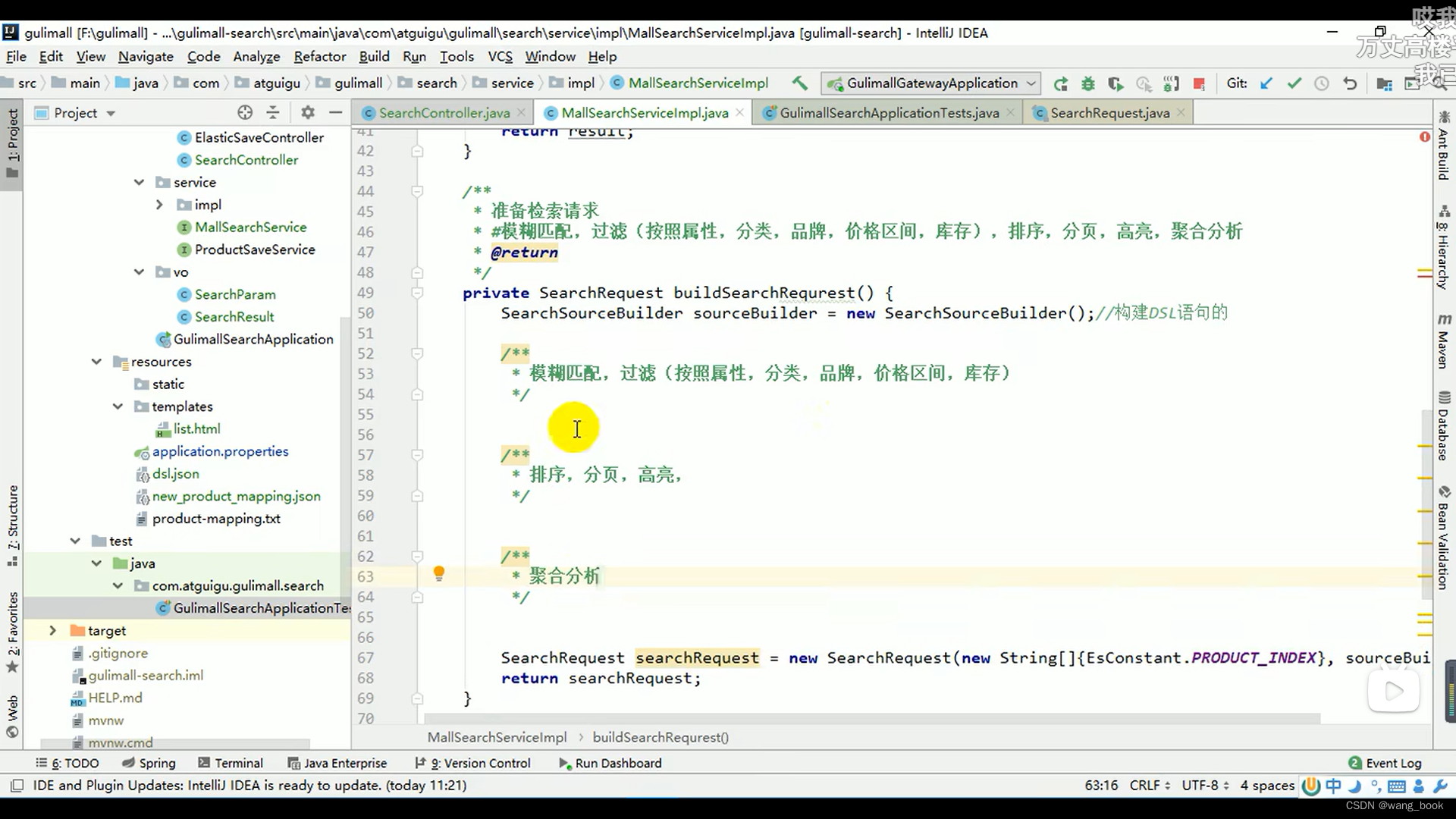The width and height of the screenshot is (1456, 819).
Task: Collapse the service folder
Action: click(139, 182)
